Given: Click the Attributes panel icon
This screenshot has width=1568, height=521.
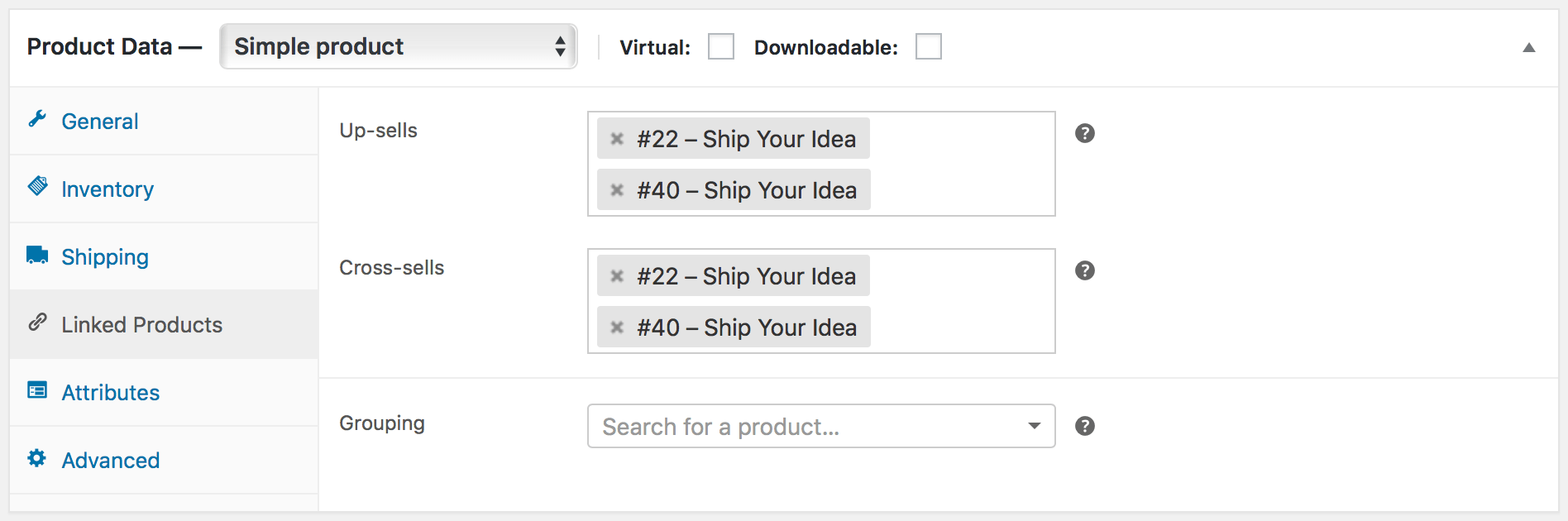Looking at the screenshot, I should [x=37, y=391].
